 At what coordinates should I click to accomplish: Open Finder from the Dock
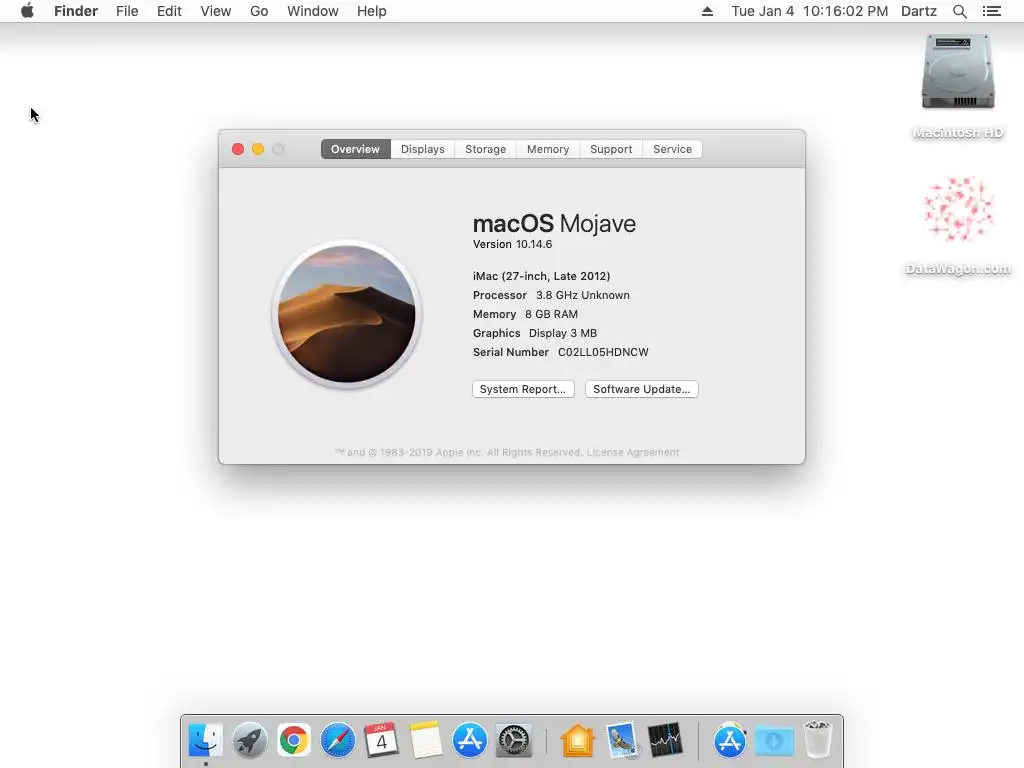tap(206, 741)
